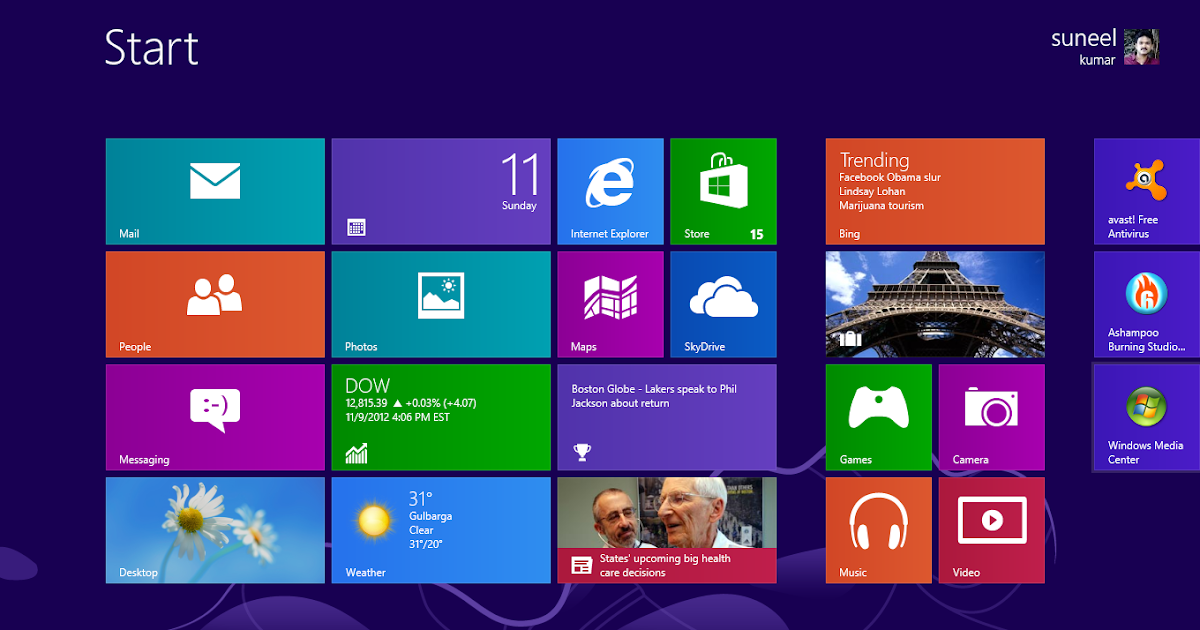Open the Bing Trending tile
The width and height of the screenshot is (1200, 630).
coord(934,190)
